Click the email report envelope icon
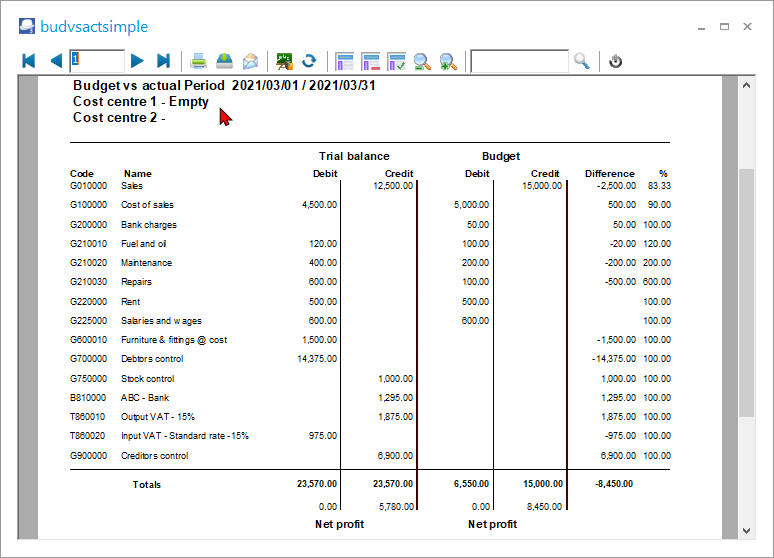 point(251,61)
